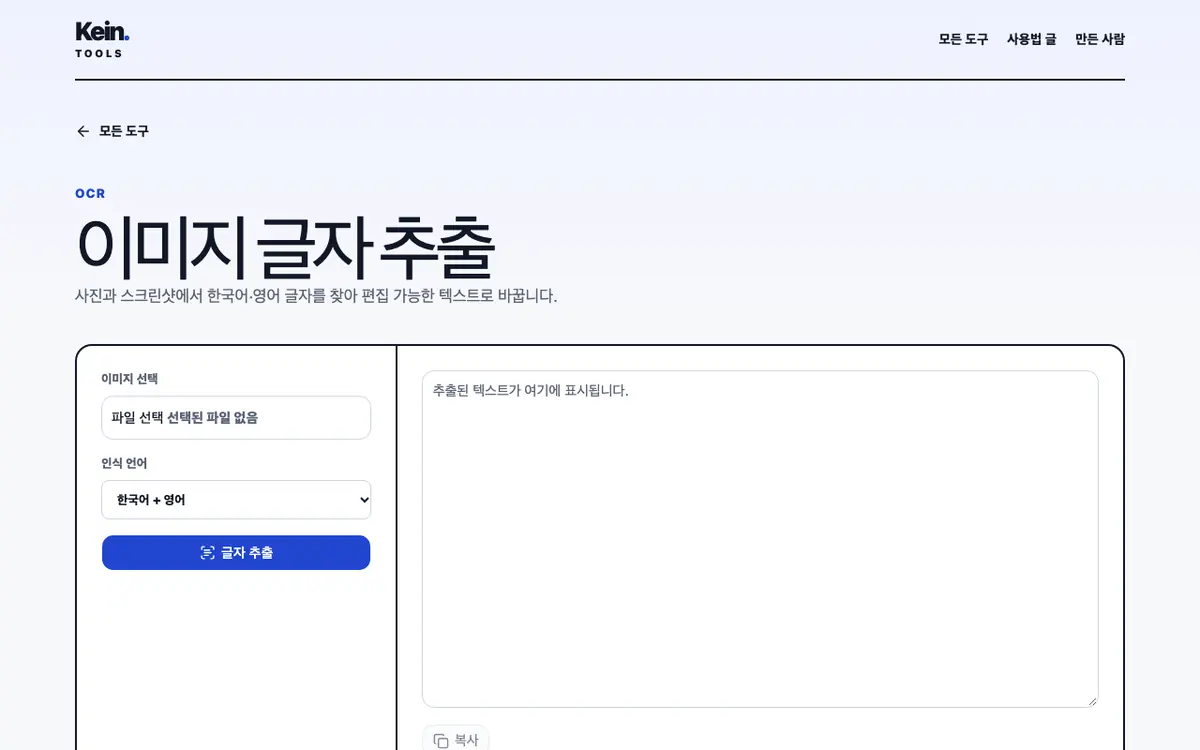Open the 모든 도구 navigation menu item

pos(963,39)
